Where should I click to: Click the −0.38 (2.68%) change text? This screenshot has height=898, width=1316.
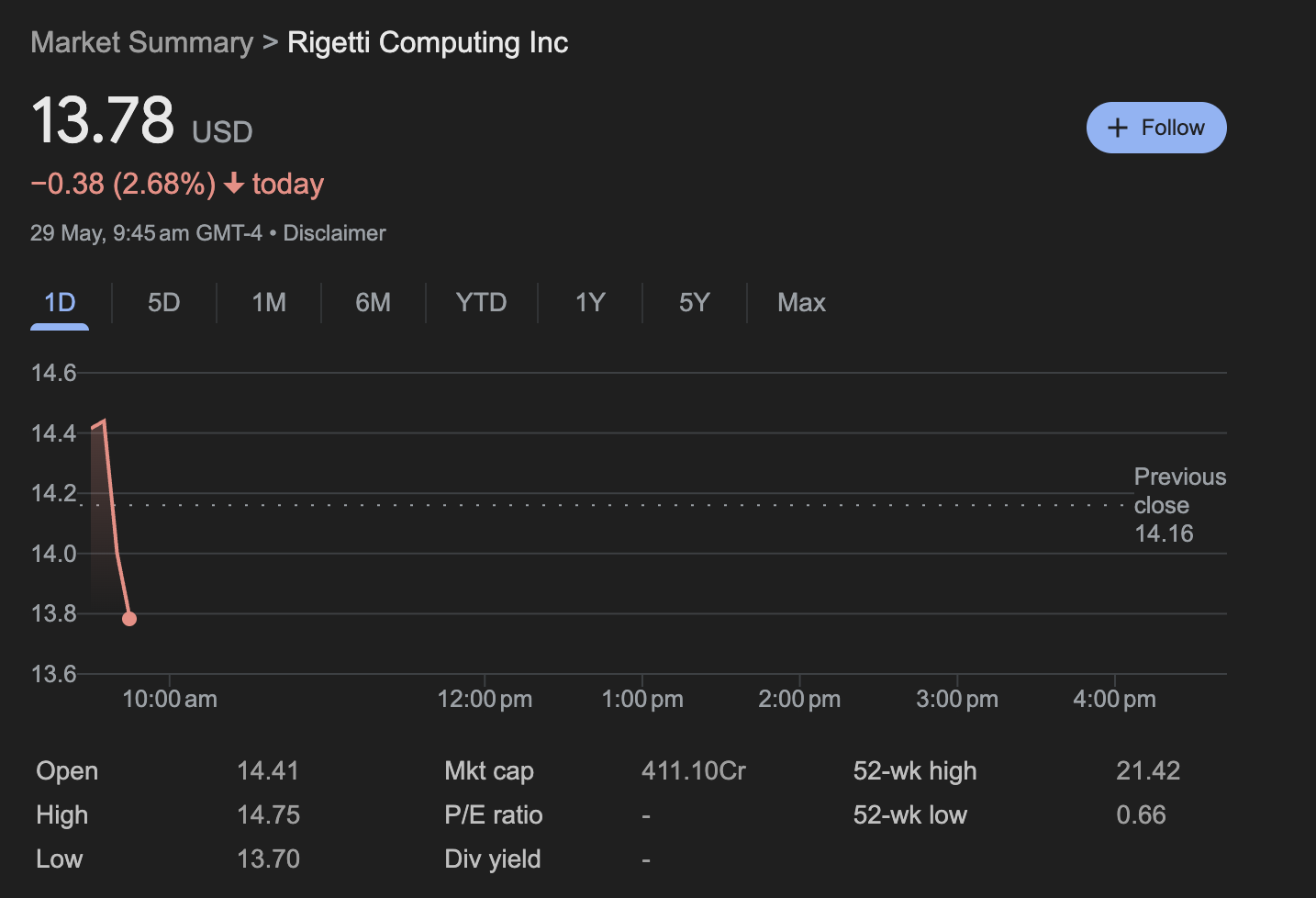(124, 184)
